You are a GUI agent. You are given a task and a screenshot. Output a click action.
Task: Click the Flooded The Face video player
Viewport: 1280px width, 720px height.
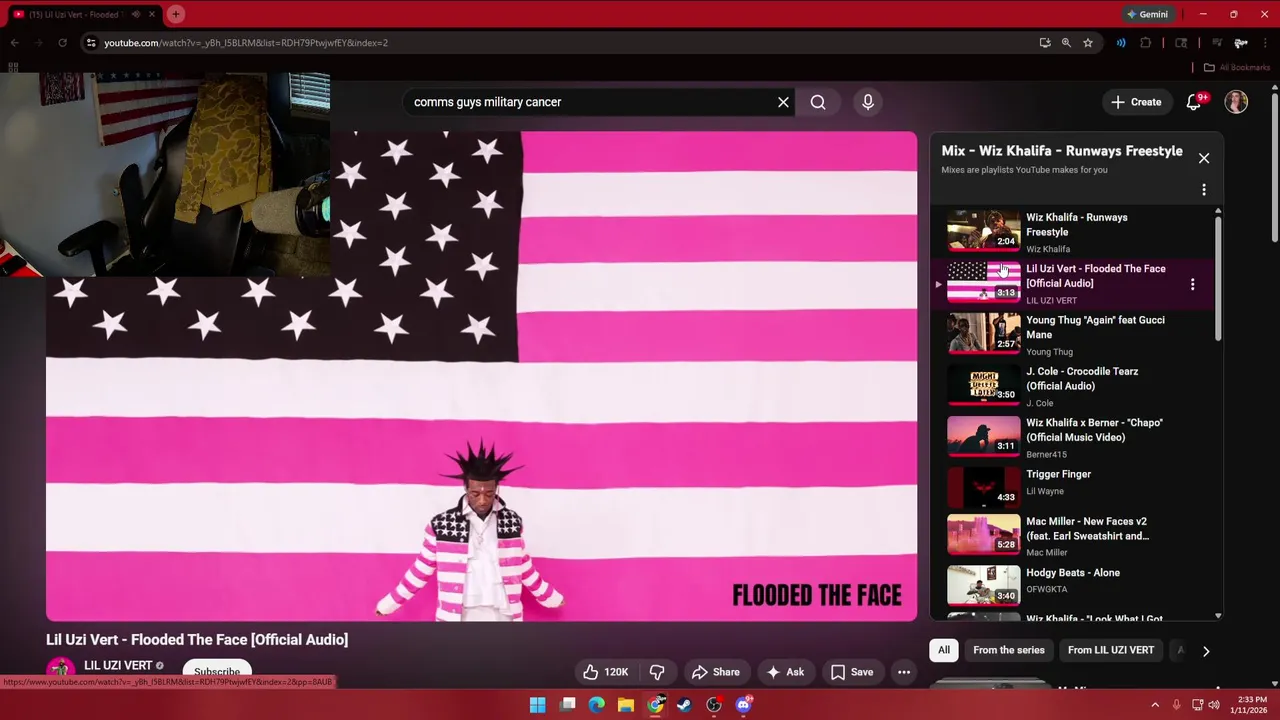point(481,376)
